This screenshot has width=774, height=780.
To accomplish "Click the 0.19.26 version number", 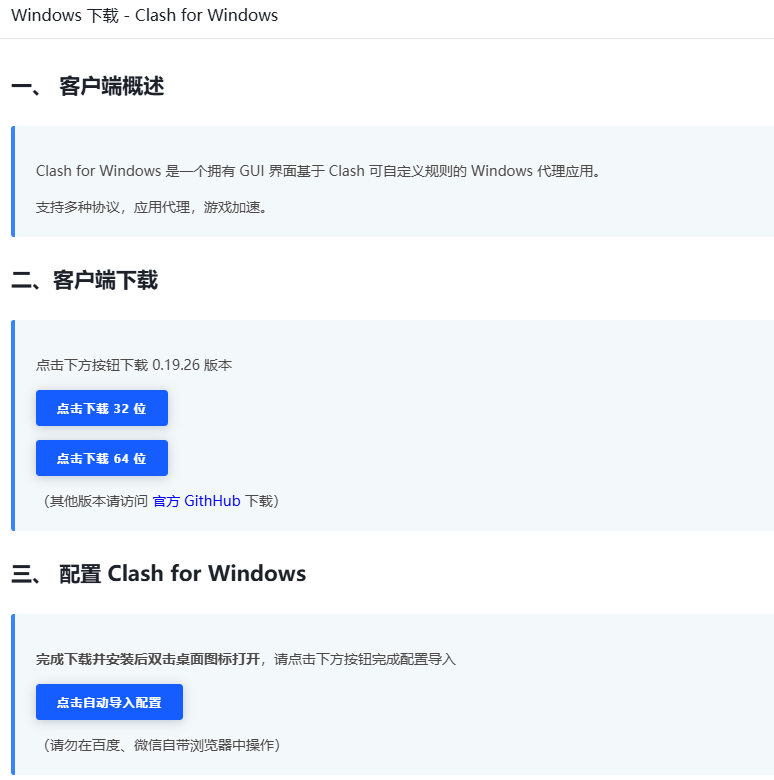I will [x=176, y=365].
